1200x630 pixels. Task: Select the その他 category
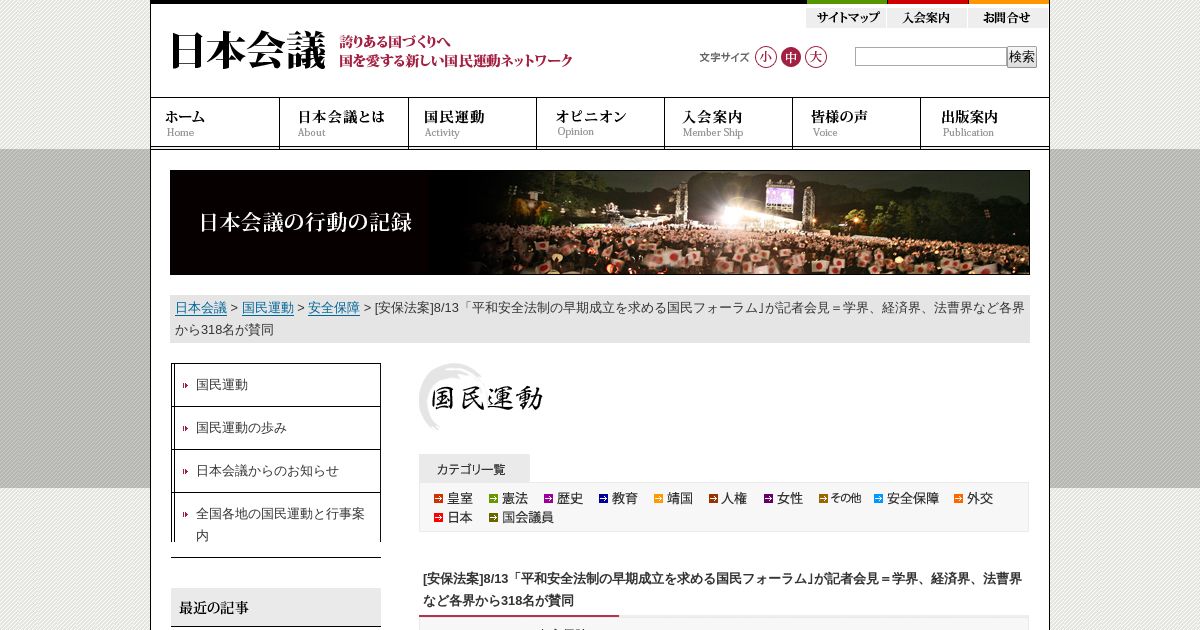(845, 498)
